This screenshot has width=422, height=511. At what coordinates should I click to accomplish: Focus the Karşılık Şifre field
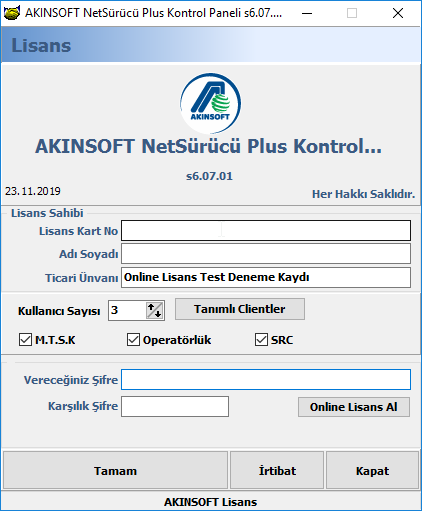coord(175,406)
